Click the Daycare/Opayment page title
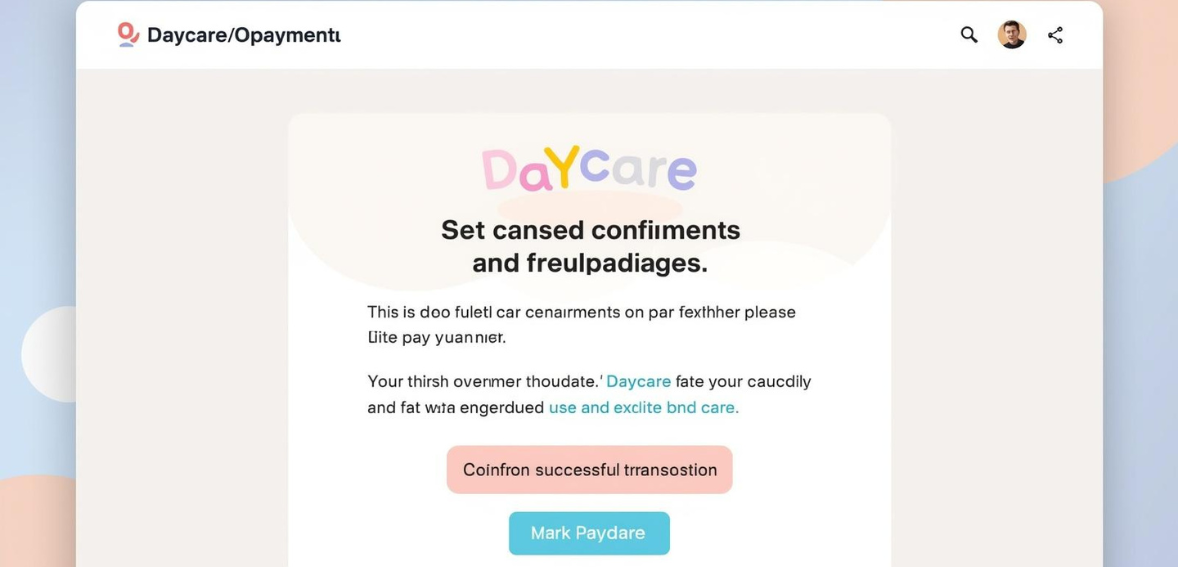The image size is (1178, 567). point(243,35)
